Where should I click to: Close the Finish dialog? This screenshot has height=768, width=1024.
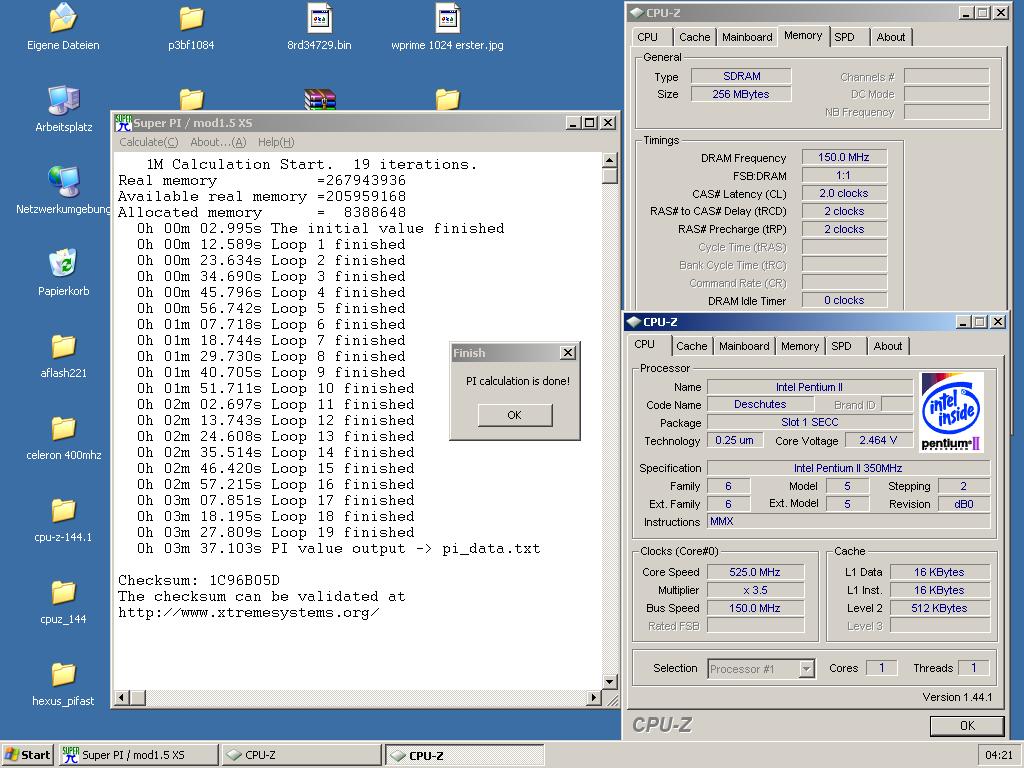[568, 353]
